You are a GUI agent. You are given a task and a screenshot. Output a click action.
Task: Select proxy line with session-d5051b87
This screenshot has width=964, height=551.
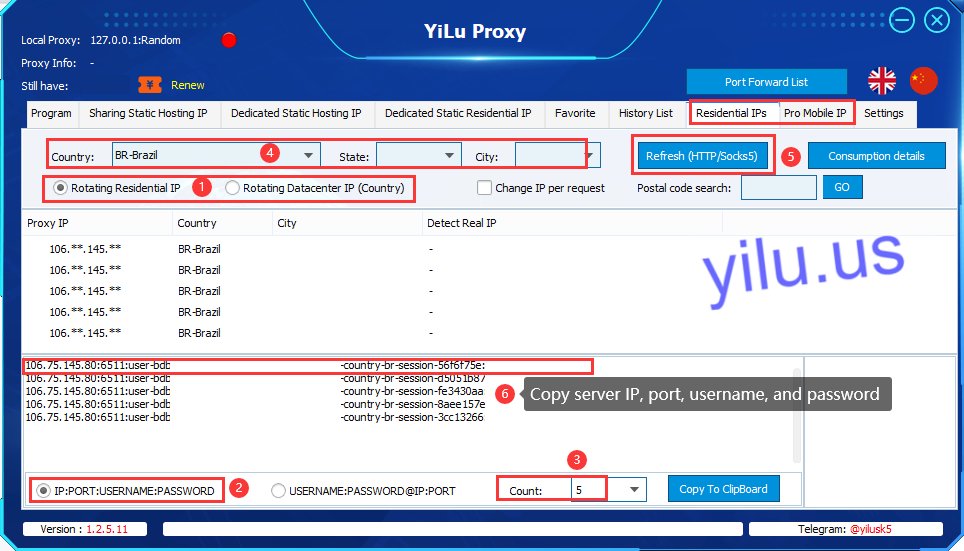click(x=255, y=378)
